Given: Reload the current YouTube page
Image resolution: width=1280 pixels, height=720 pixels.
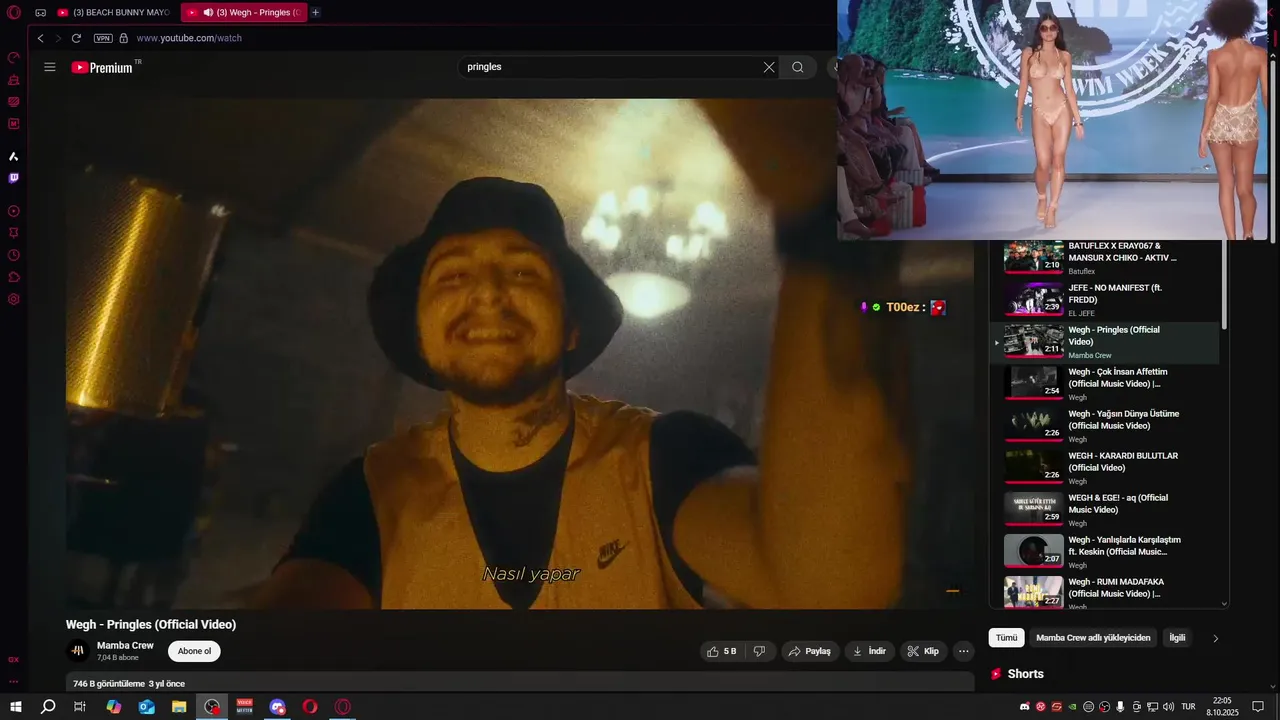Looking at the screenshot, I should 76,38.
